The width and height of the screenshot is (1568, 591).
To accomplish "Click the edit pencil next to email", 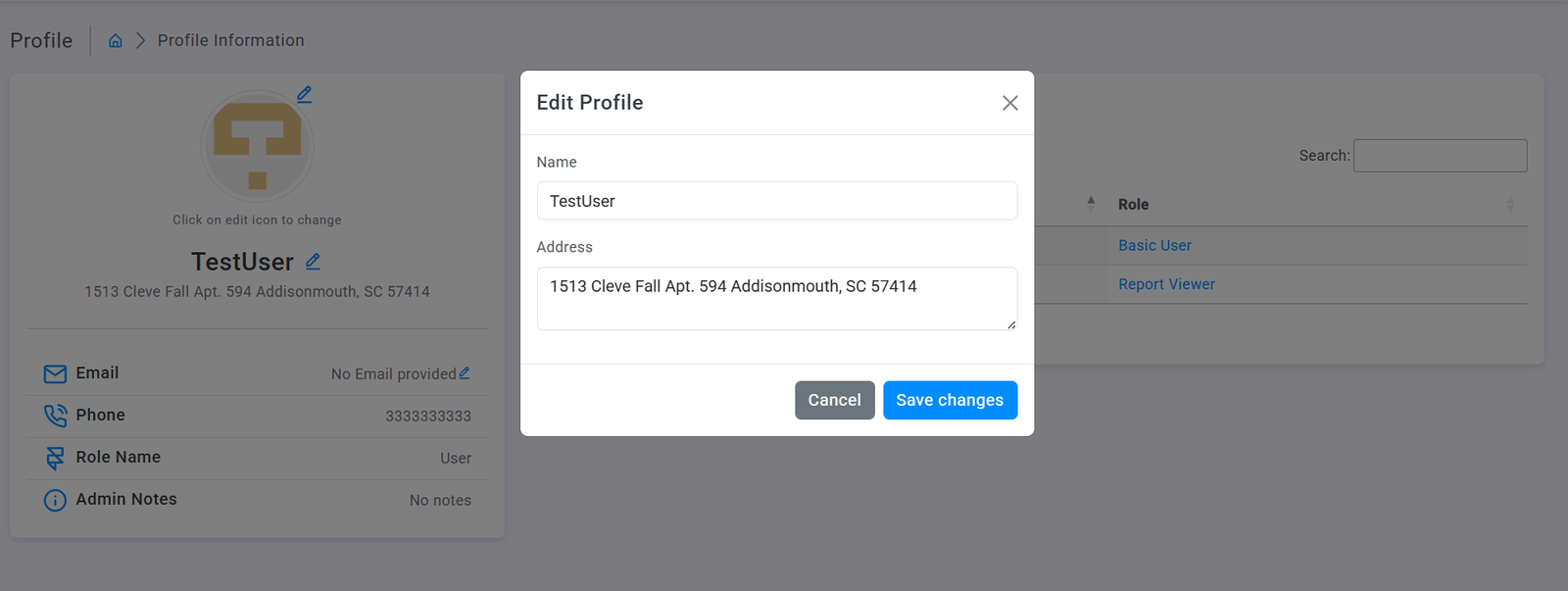I will coord(465,373).
